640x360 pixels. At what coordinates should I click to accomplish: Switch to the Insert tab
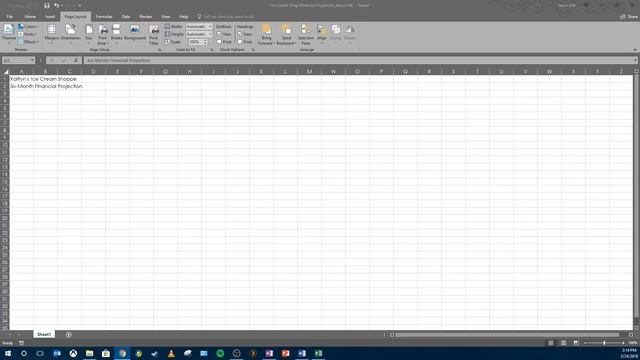click(x=50, y=17)
